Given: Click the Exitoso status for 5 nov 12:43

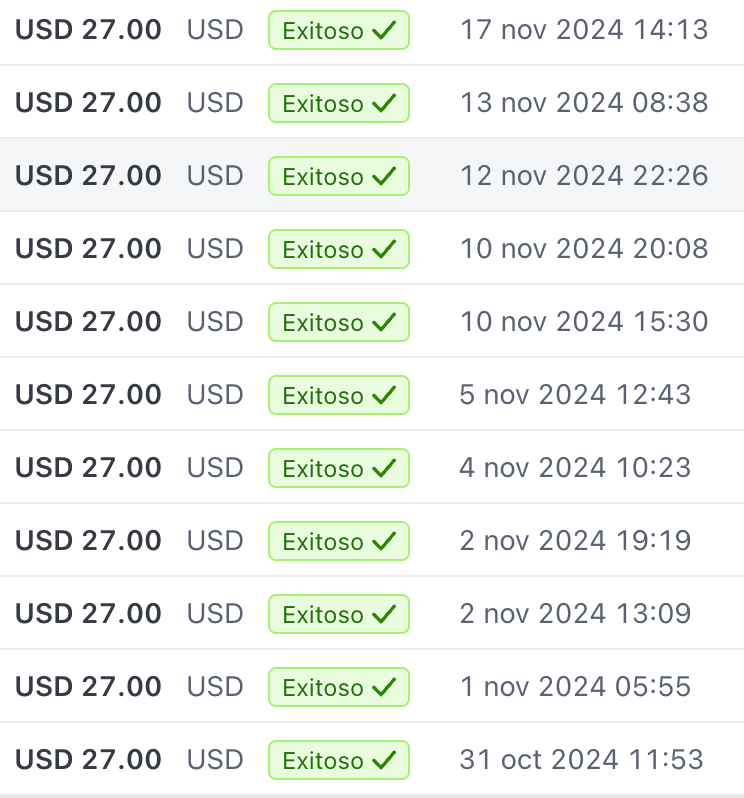Looking at the screenshot, I should click(x=338, y=395).
